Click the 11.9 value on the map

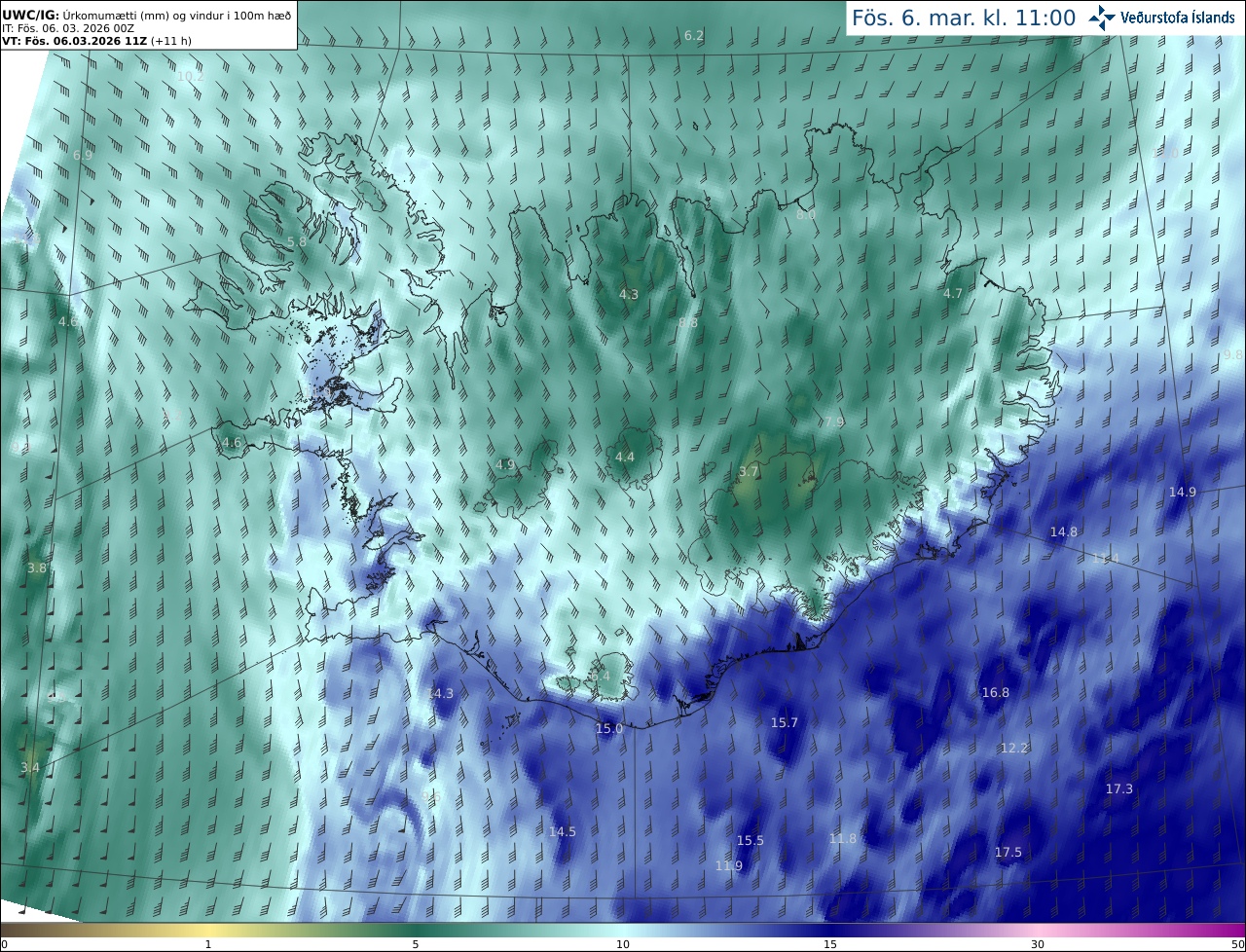click(729, 865)
